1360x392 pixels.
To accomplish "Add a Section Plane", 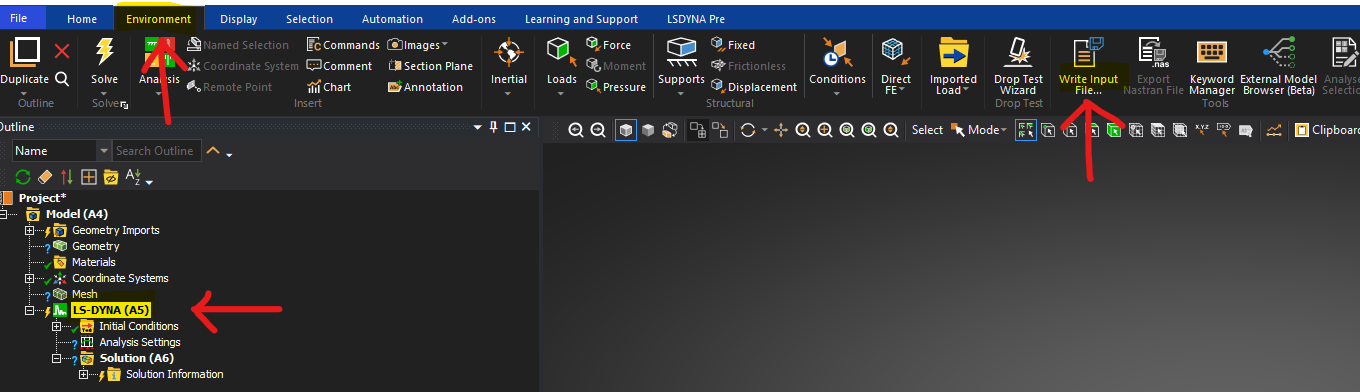I will coord(430,66).
